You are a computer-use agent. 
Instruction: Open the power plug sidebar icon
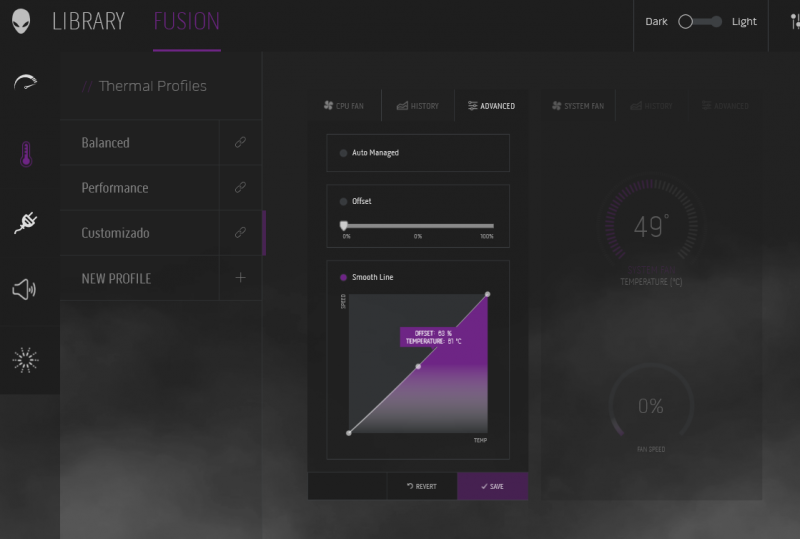(x=26, y=222)
